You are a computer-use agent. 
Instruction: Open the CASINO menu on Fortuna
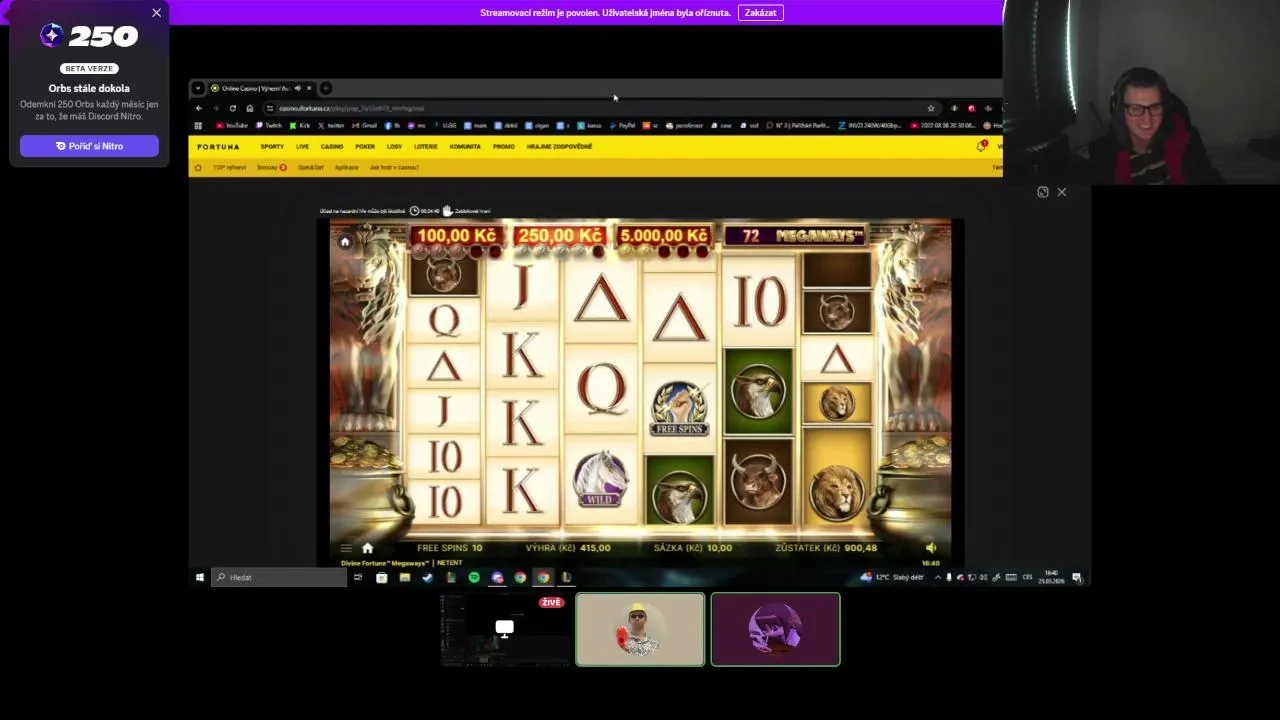(332, 147)
